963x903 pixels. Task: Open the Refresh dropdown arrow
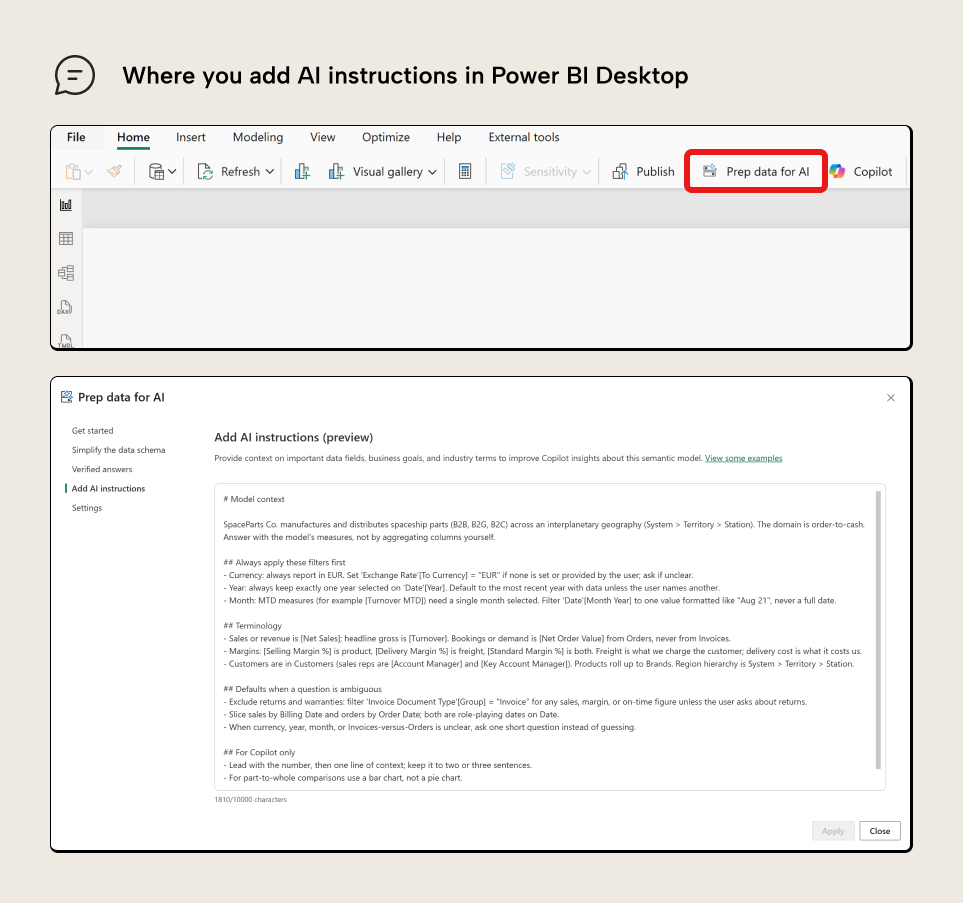[270, 172]
